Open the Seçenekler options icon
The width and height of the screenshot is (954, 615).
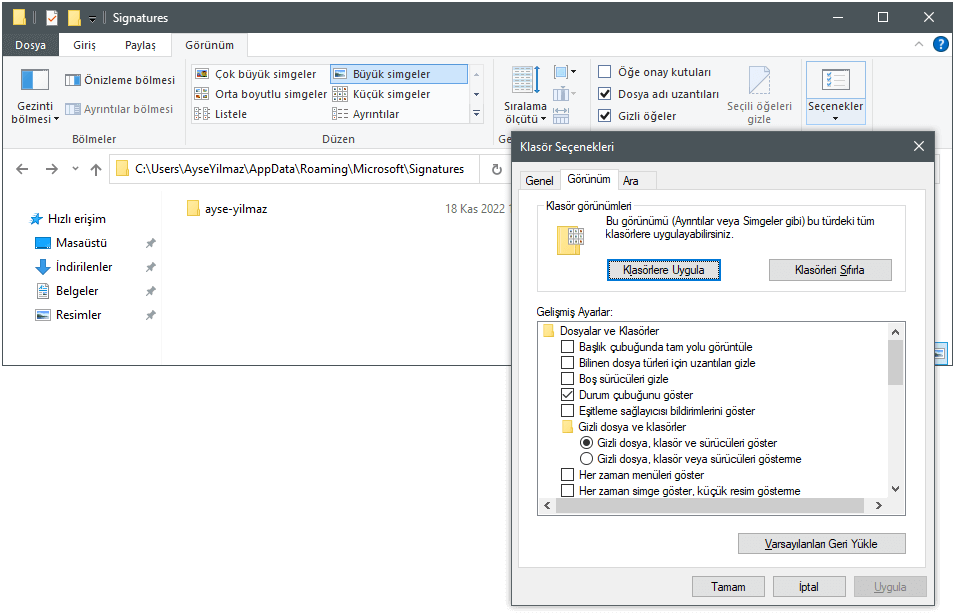(x=835, y=82)
